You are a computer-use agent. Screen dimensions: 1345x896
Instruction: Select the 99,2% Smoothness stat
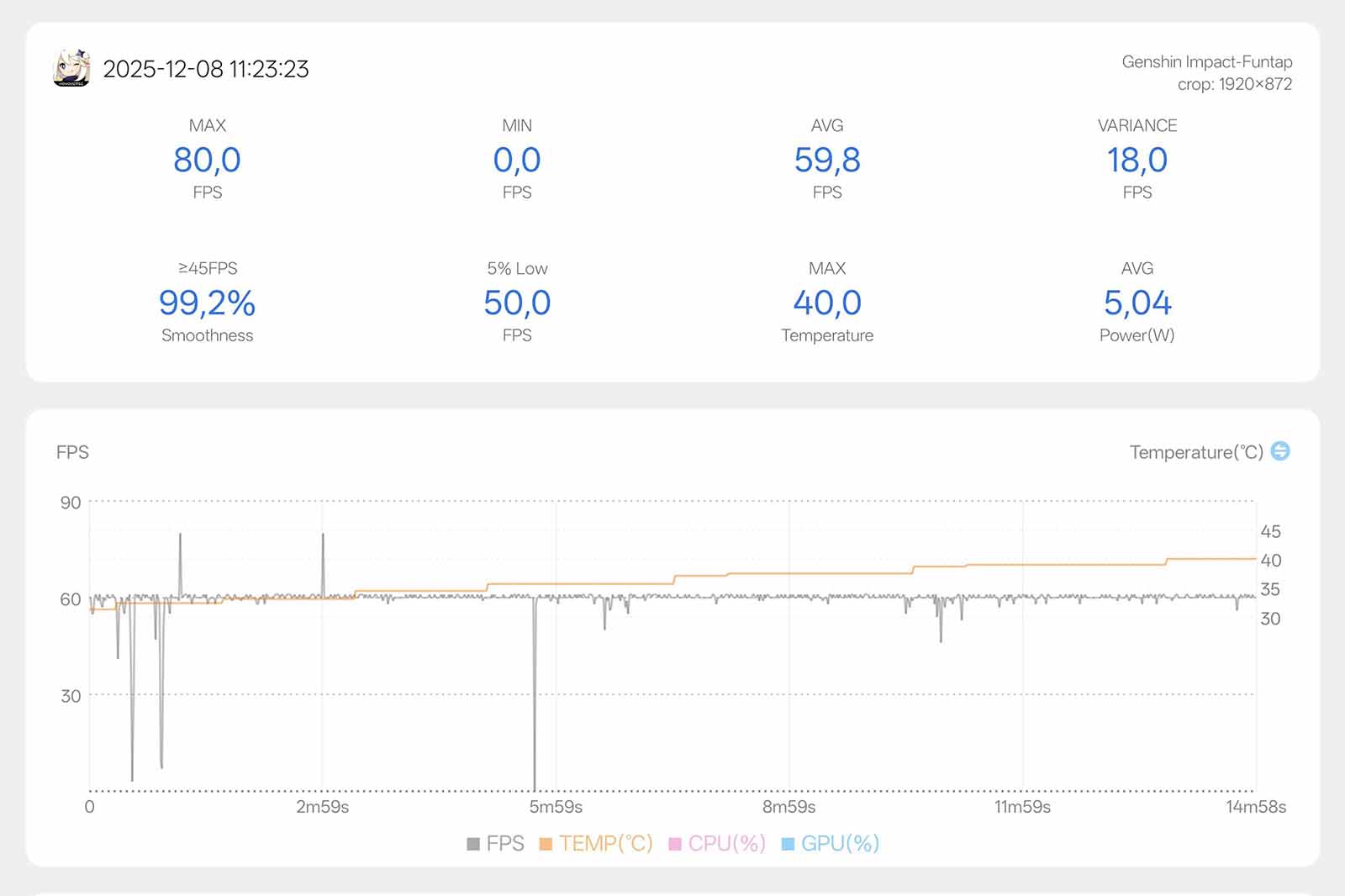207,303
